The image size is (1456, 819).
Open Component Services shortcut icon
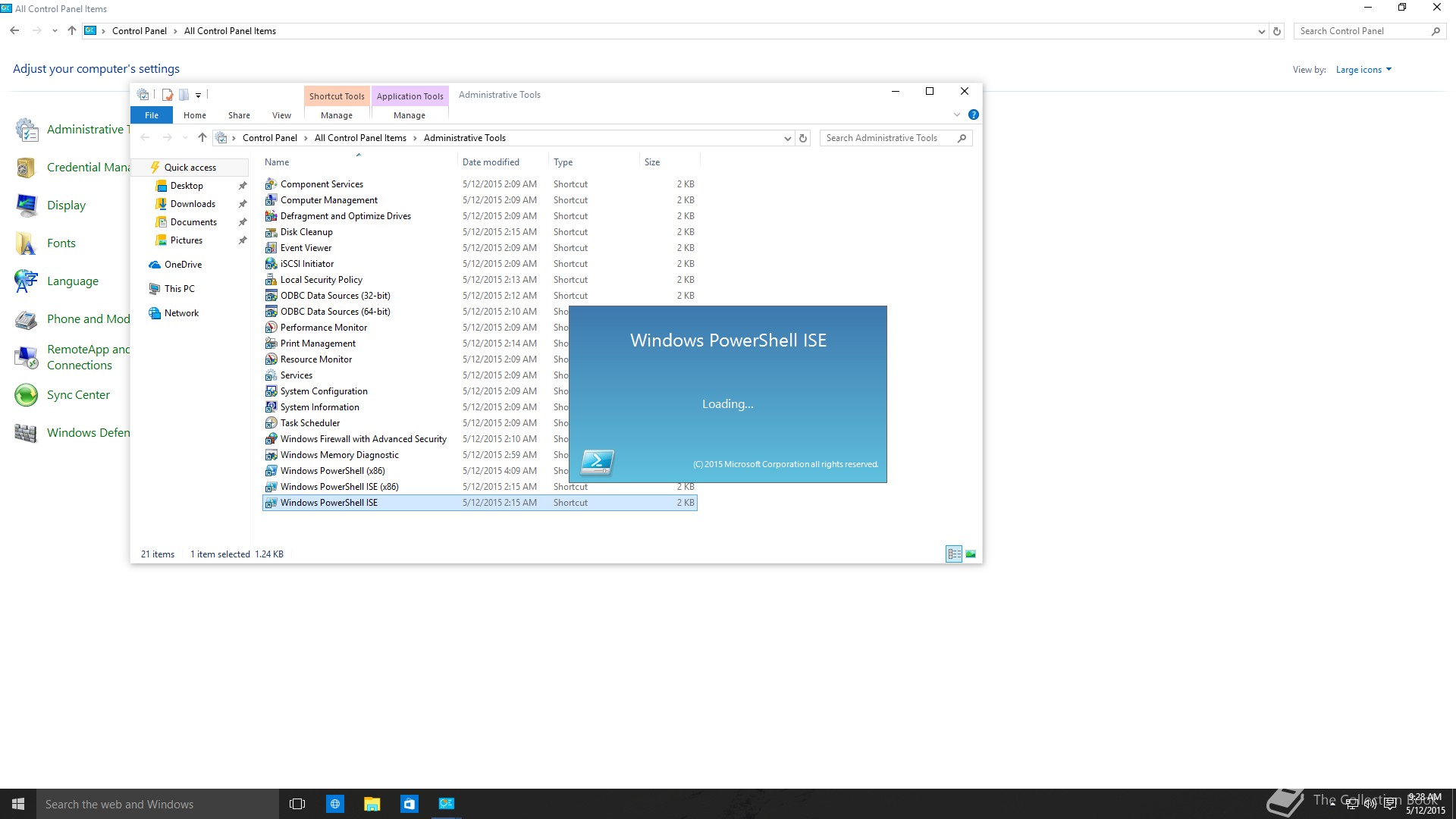(271, 184)
